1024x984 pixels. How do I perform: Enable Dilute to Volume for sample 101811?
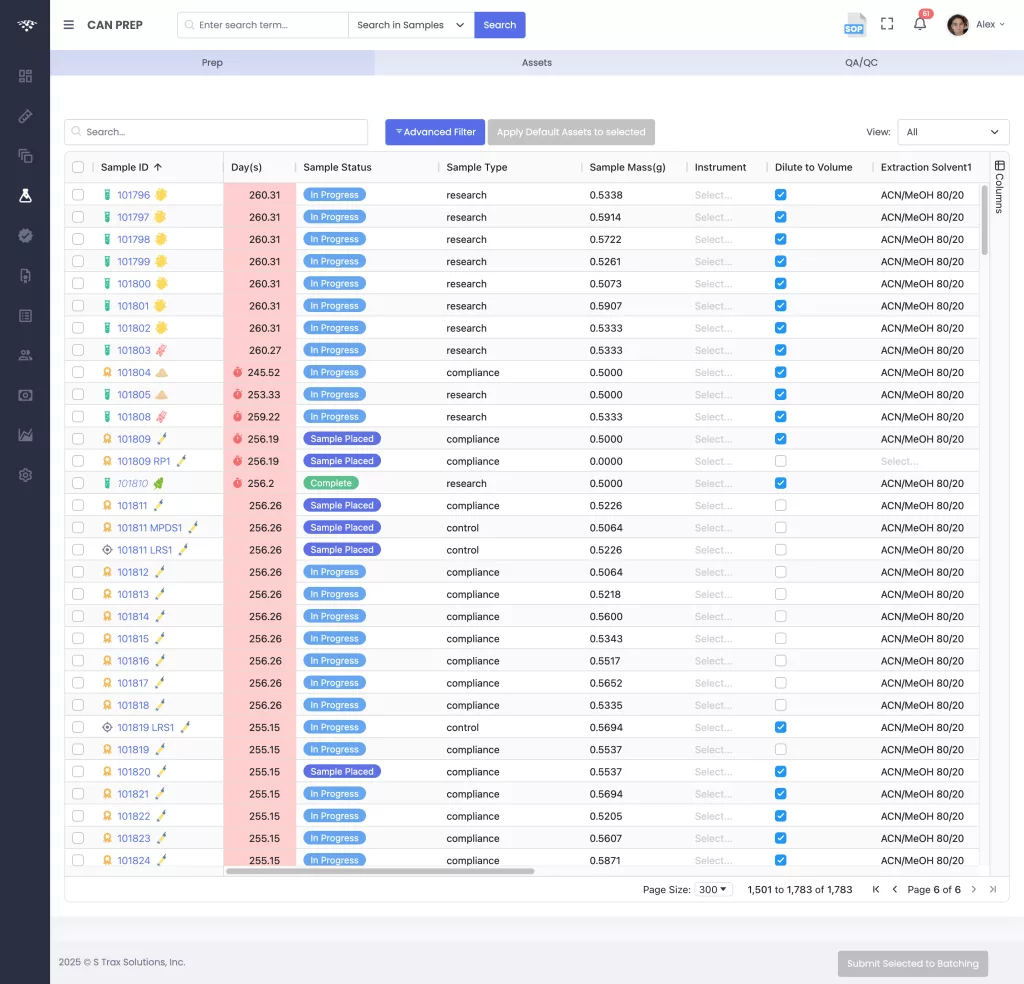[780, 505]
